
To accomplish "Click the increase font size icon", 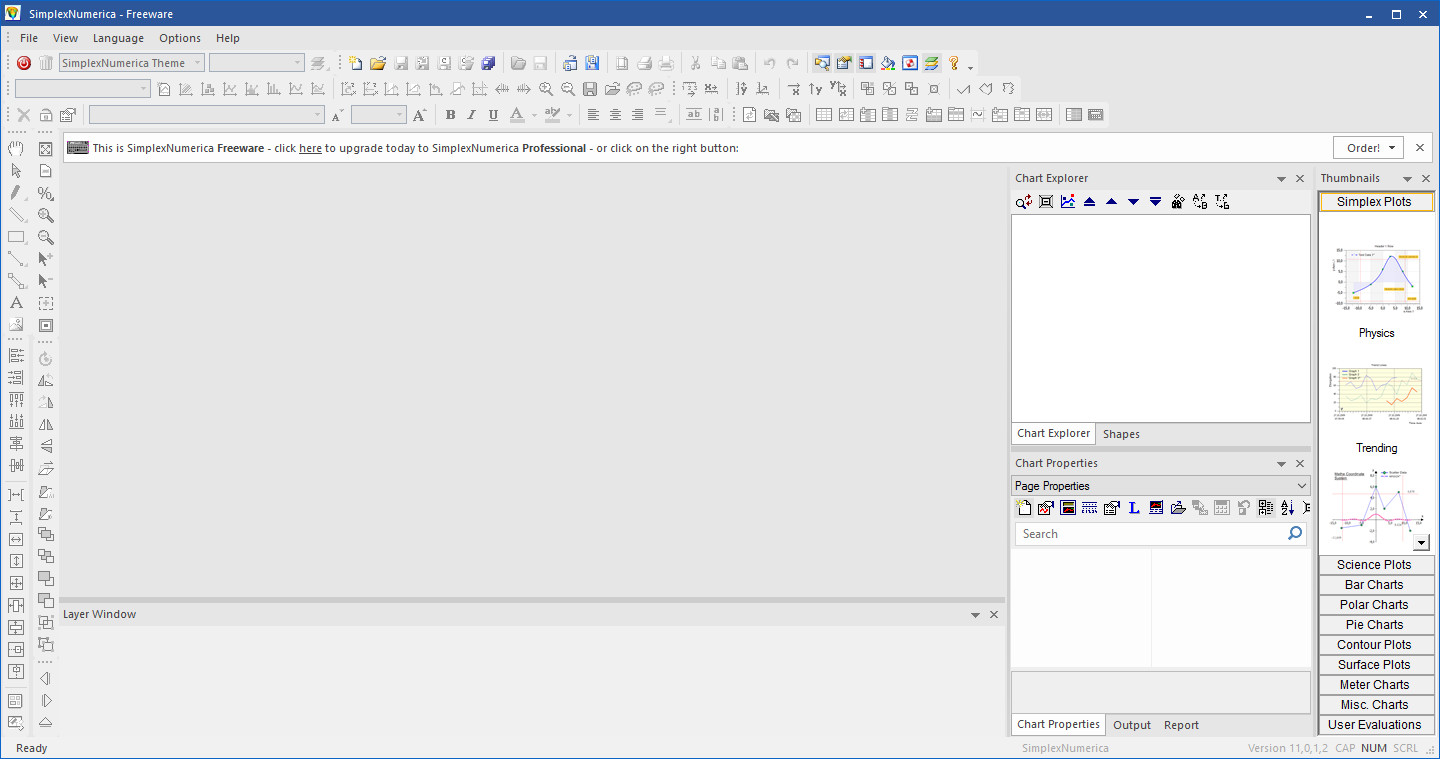I will pos(419,115).
